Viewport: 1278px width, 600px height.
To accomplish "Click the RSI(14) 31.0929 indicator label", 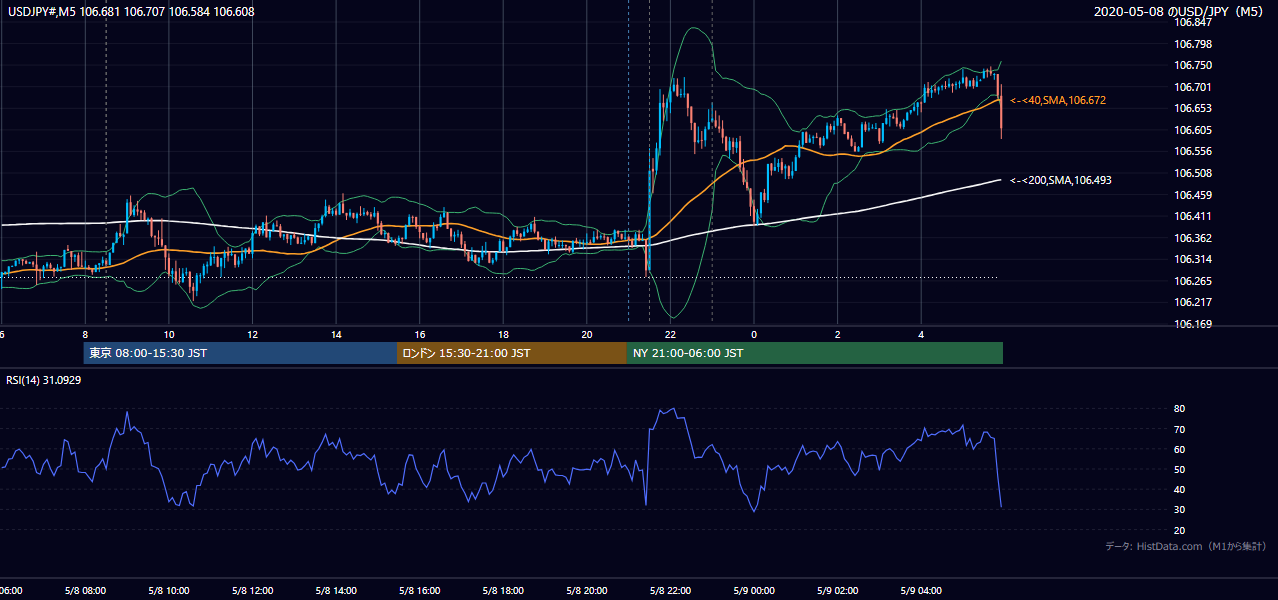I will pyautogui.click(x=42, y=381).
